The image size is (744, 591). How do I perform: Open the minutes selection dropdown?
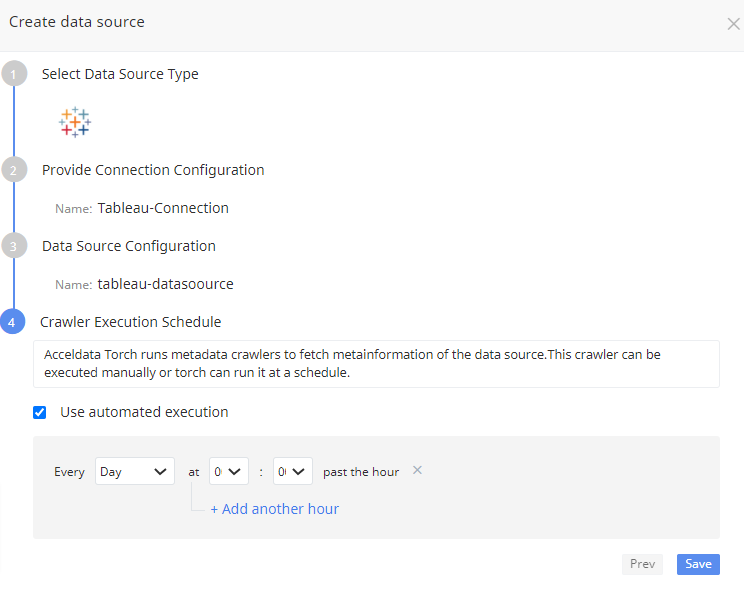coord(293,472)
